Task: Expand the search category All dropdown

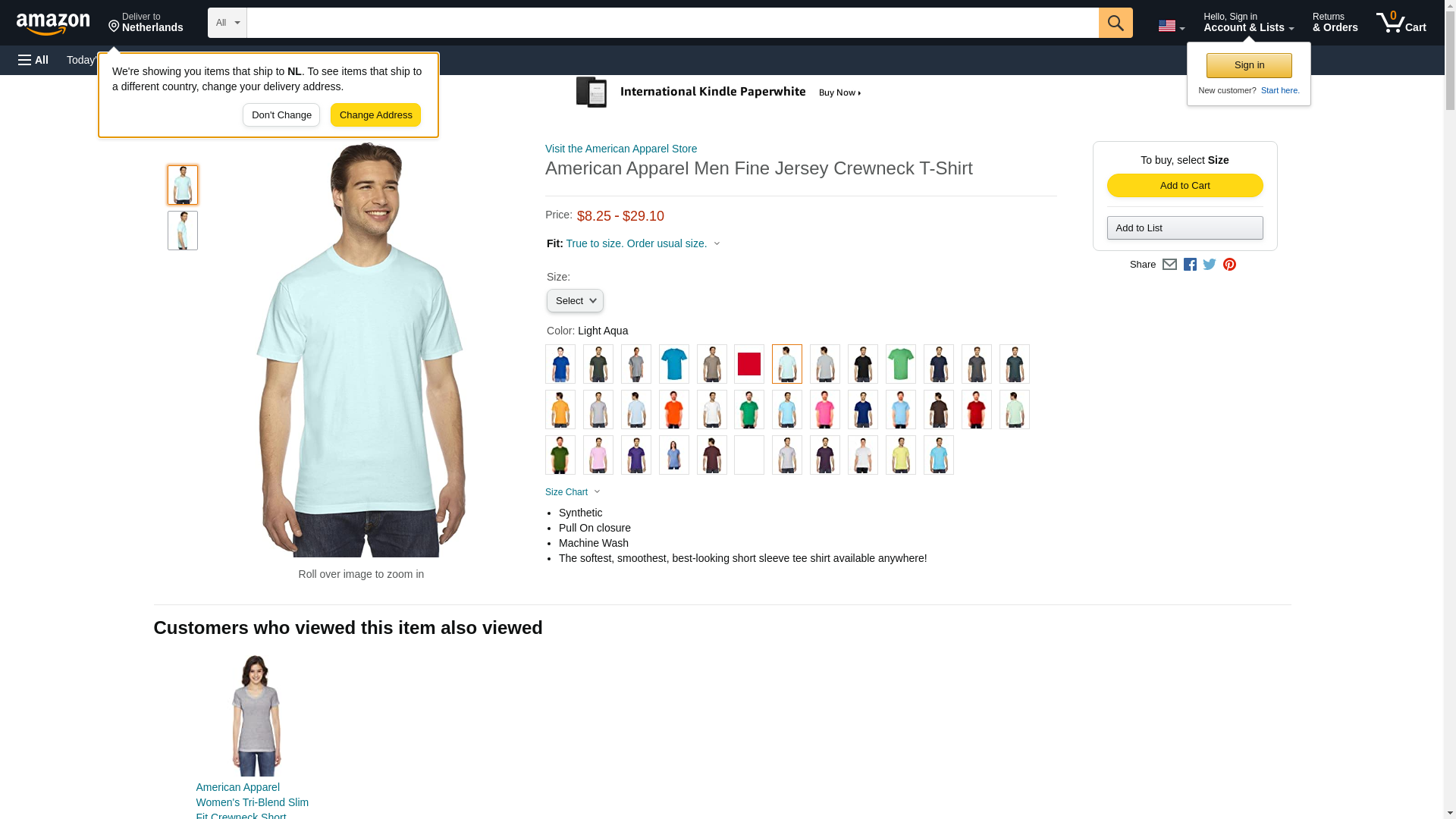Action: click(227, 23)
